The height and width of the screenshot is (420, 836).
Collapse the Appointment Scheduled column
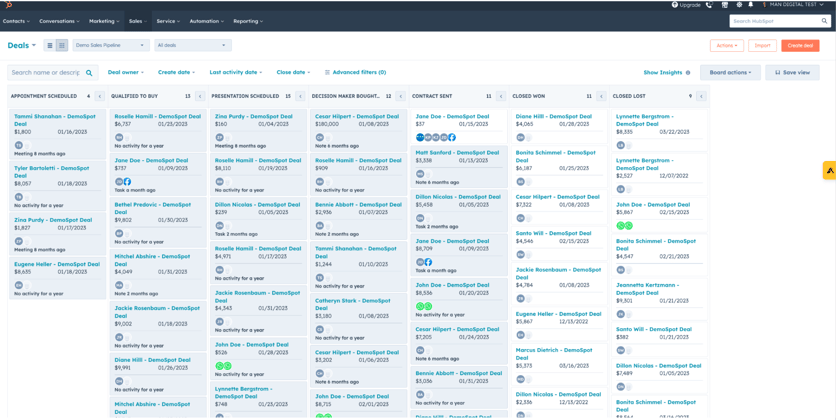coord(100,97)
